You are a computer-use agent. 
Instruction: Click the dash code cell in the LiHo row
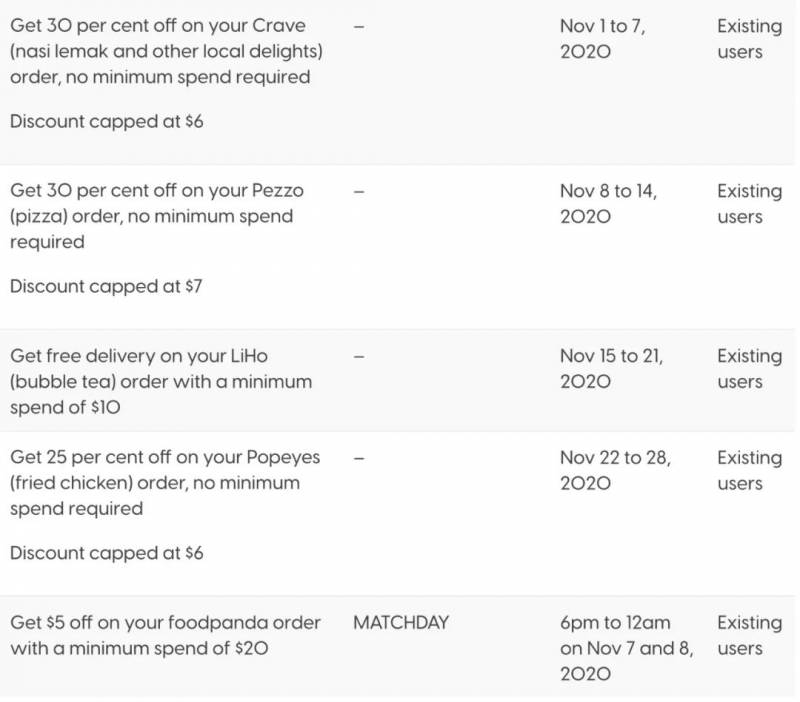360,356
